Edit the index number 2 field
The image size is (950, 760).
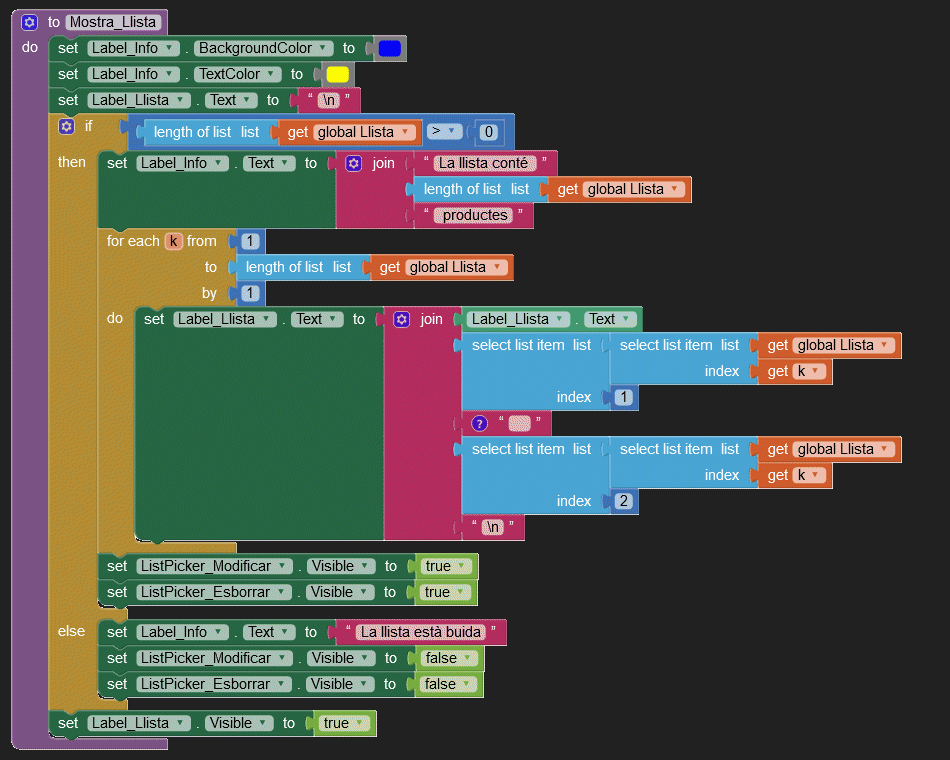(624, 501)
